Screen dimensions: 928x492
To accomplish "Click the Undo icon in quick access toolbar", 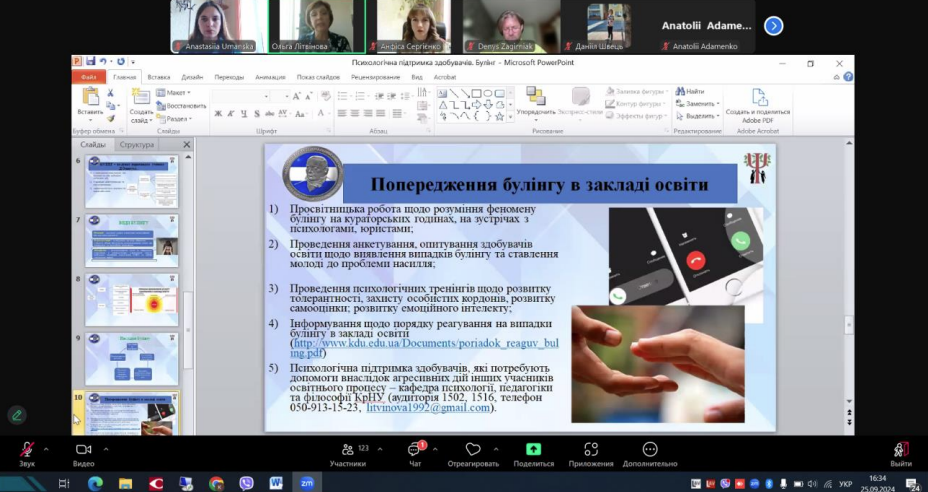I will pos(102,62).
